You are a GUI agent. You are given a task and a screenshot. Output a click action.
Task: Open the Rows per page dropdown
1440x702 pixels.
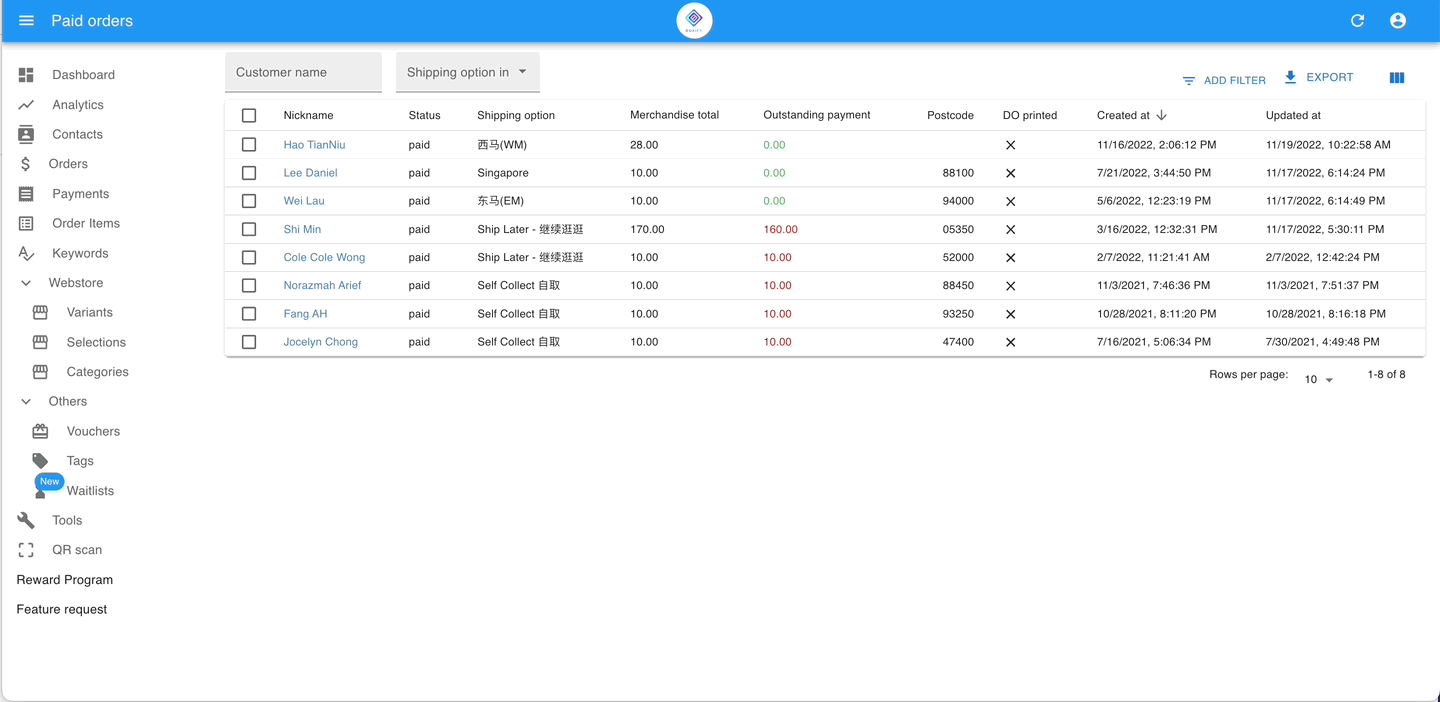tap(1318, 380)
